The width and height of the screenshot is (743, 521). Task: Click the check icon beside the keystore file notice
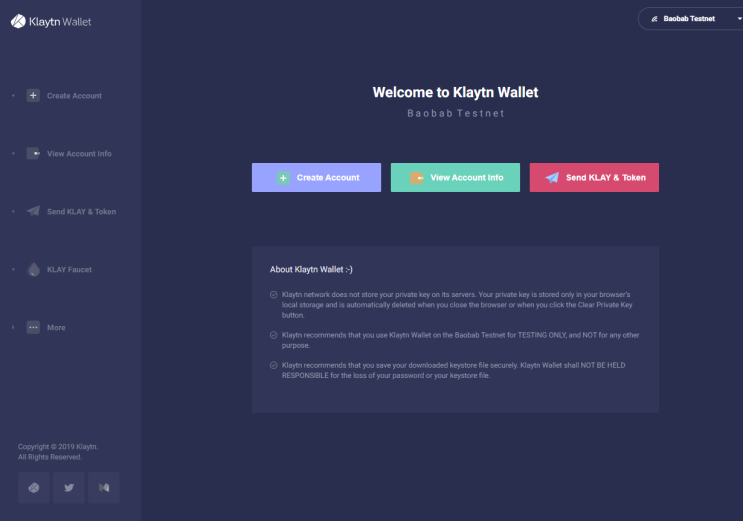click(x=273, y=365)
